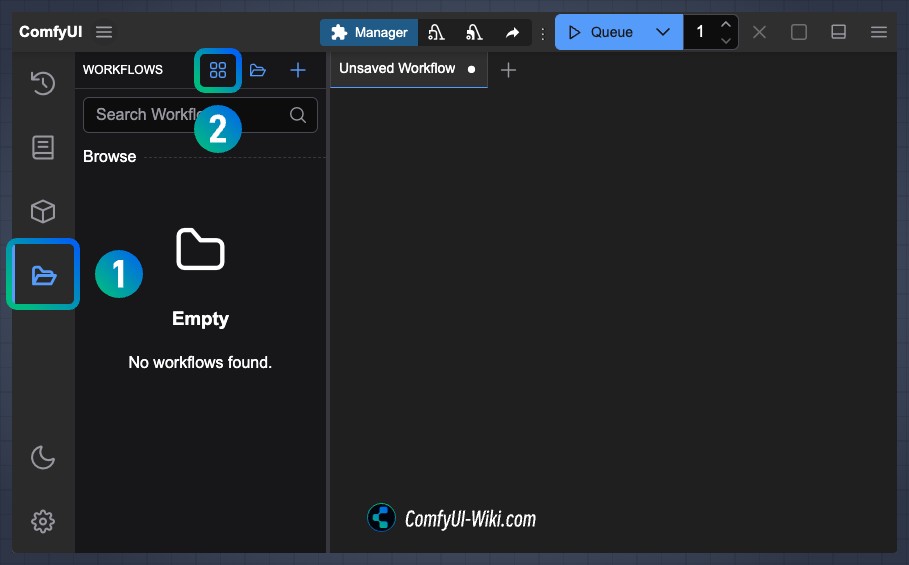Click the unload models icon after Manager
This screenshot has height=565, width=909.
[x=436, y=32]
